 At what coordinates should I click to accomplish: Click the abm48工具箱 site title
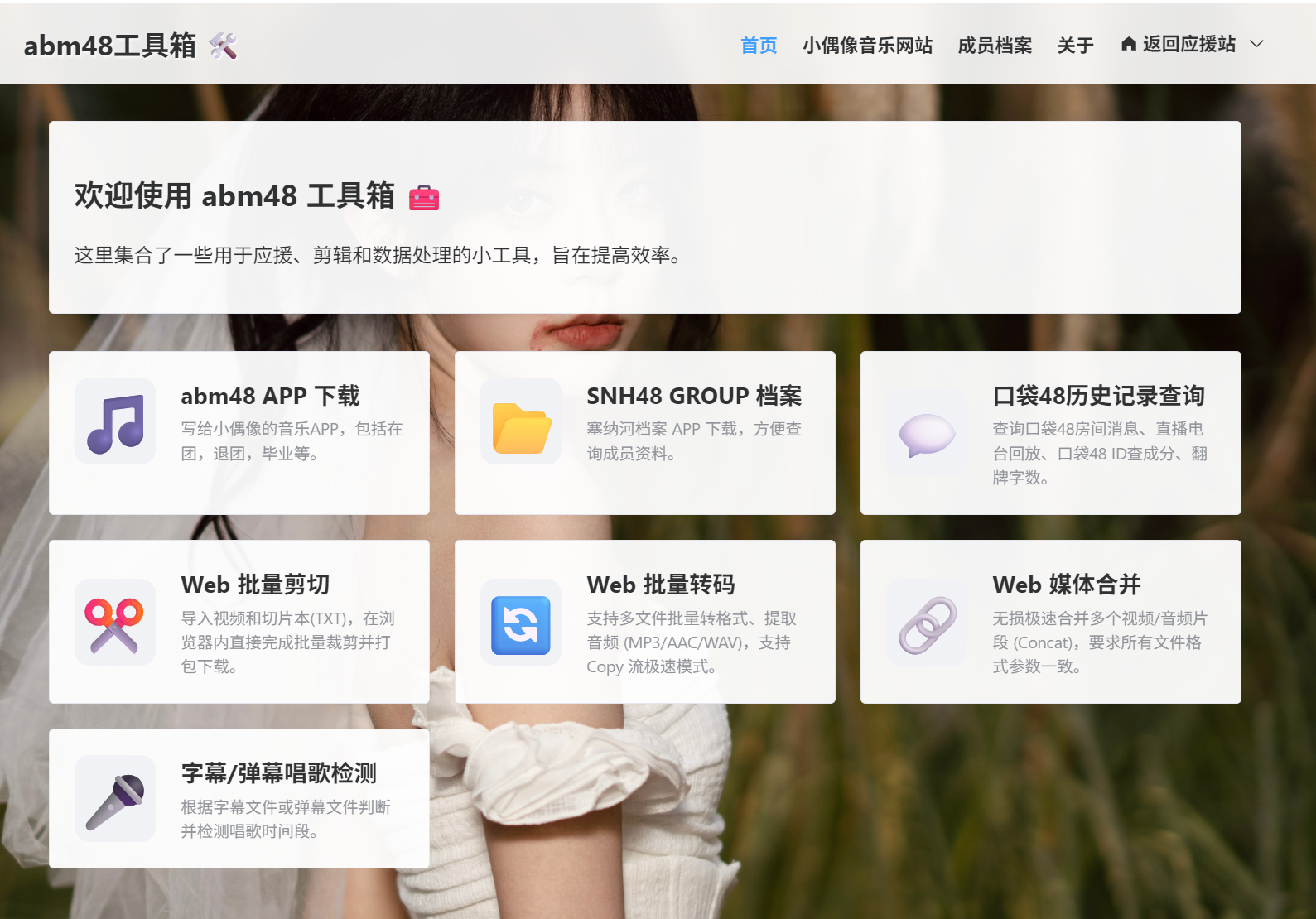coord(110,46)
